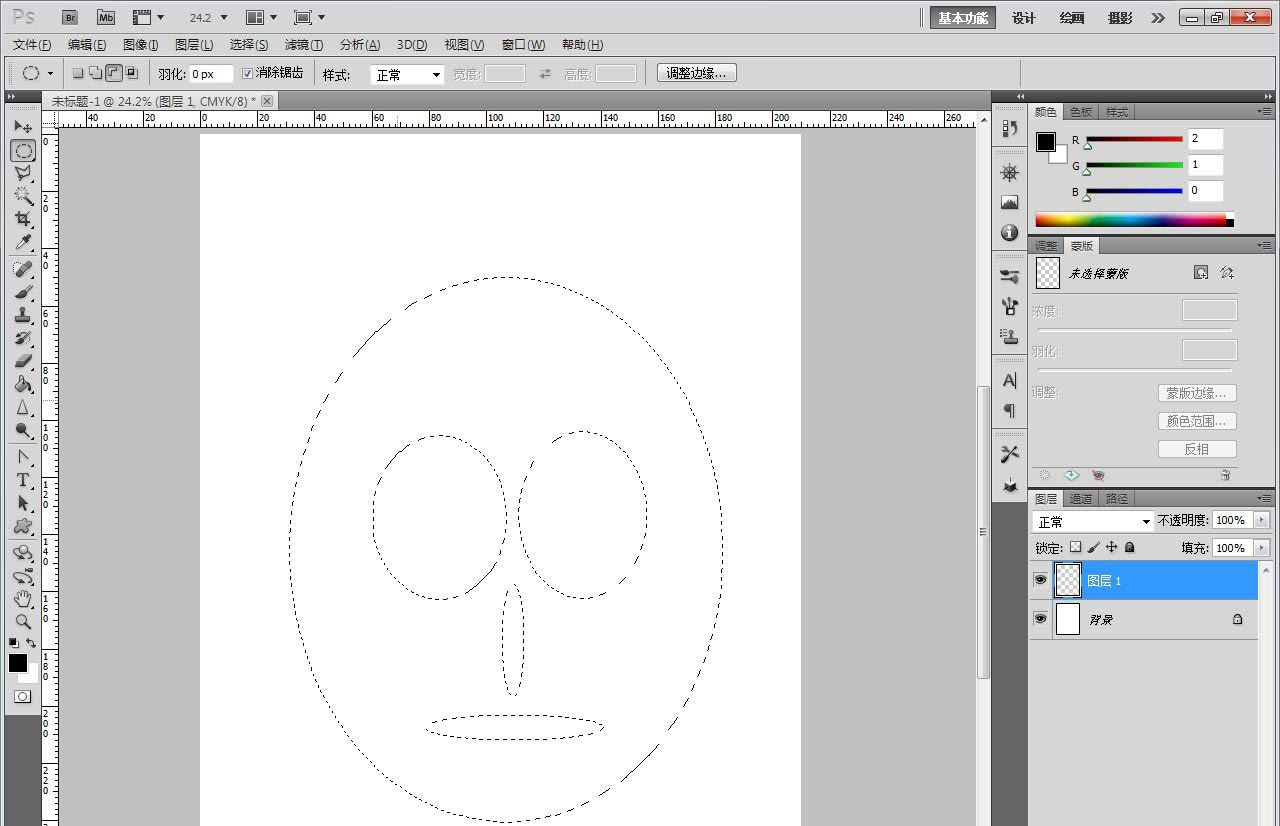The width and height of the screenshot is (1280, 826).
Task: Select the Custom Shape tool
Action: point(22,526)
